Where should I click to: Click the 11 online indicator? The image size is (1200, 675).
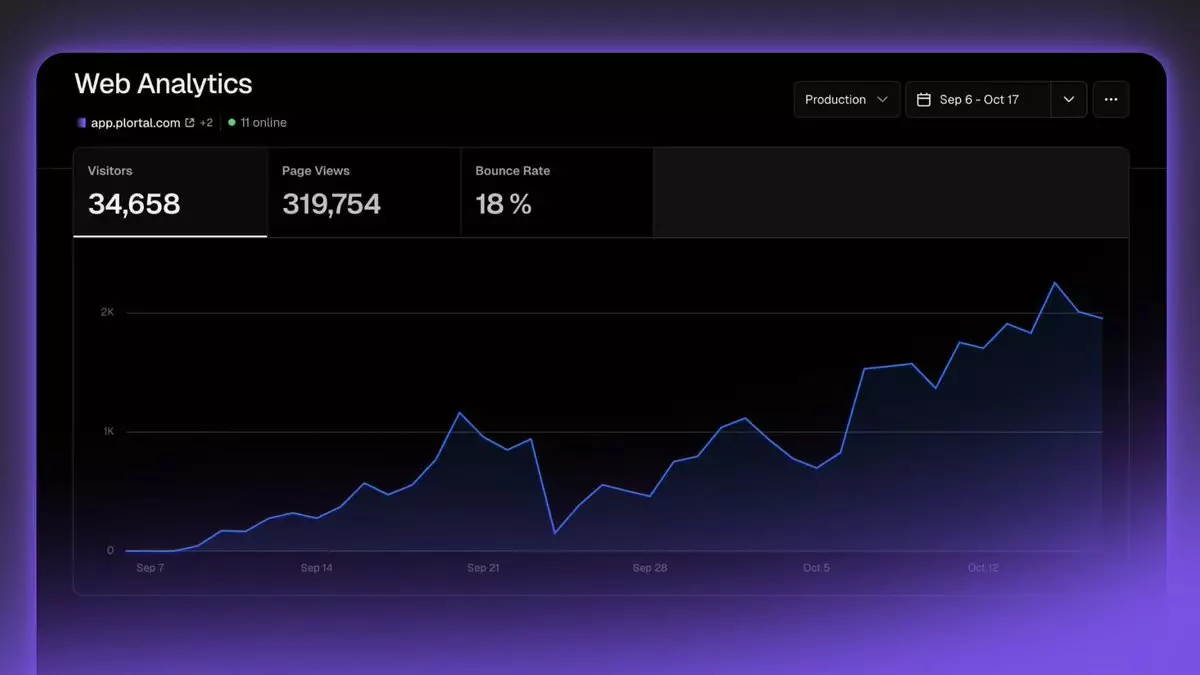[x=263, y=123]
